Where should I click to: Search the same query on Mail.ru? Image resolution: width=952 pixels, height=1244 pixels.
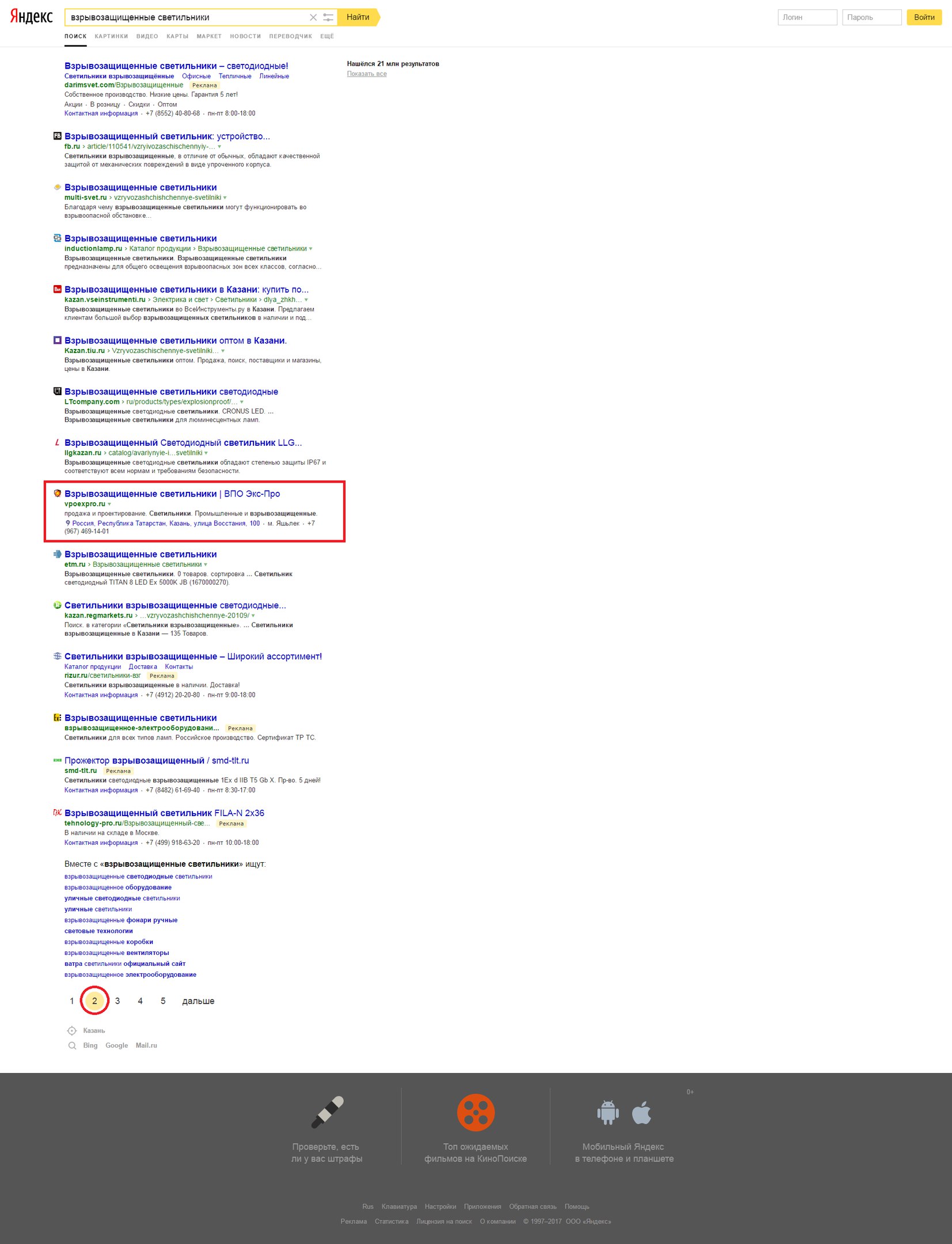tap(146, 1046)
